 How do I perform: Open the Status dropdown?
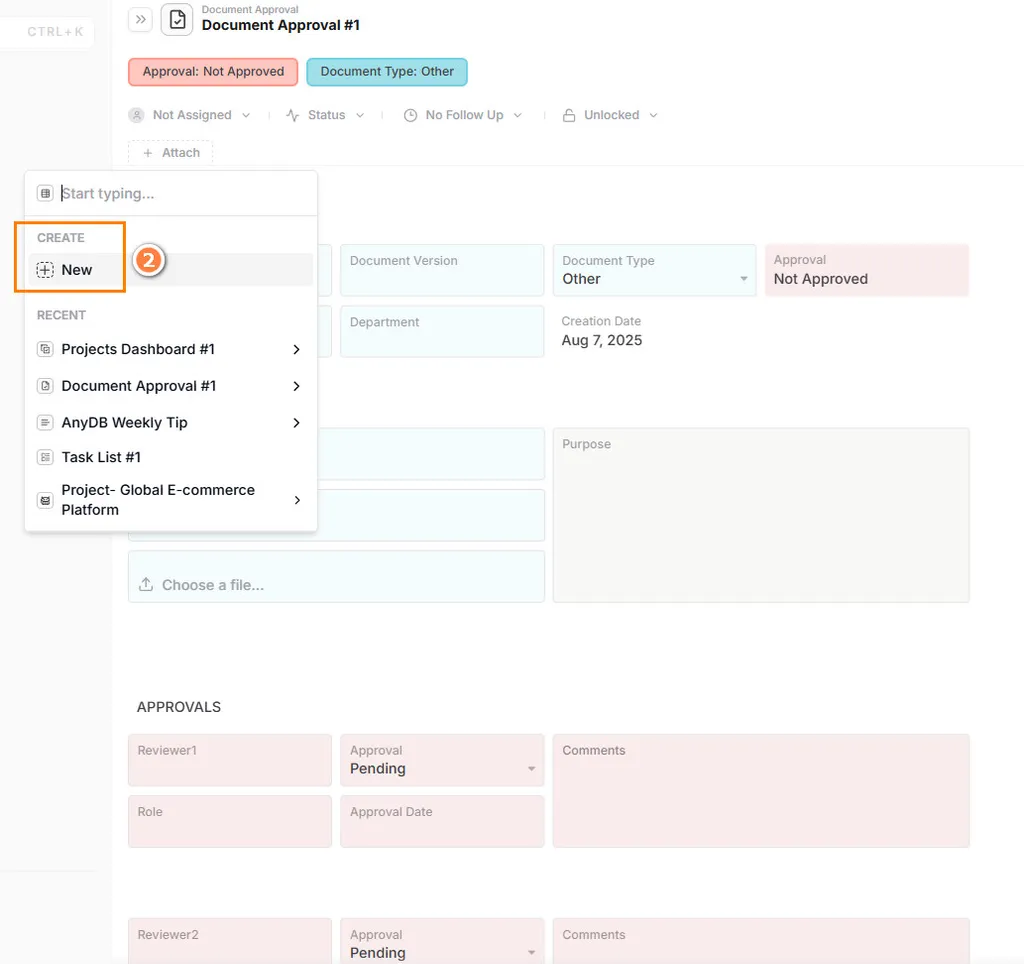[x=325, y=115]
